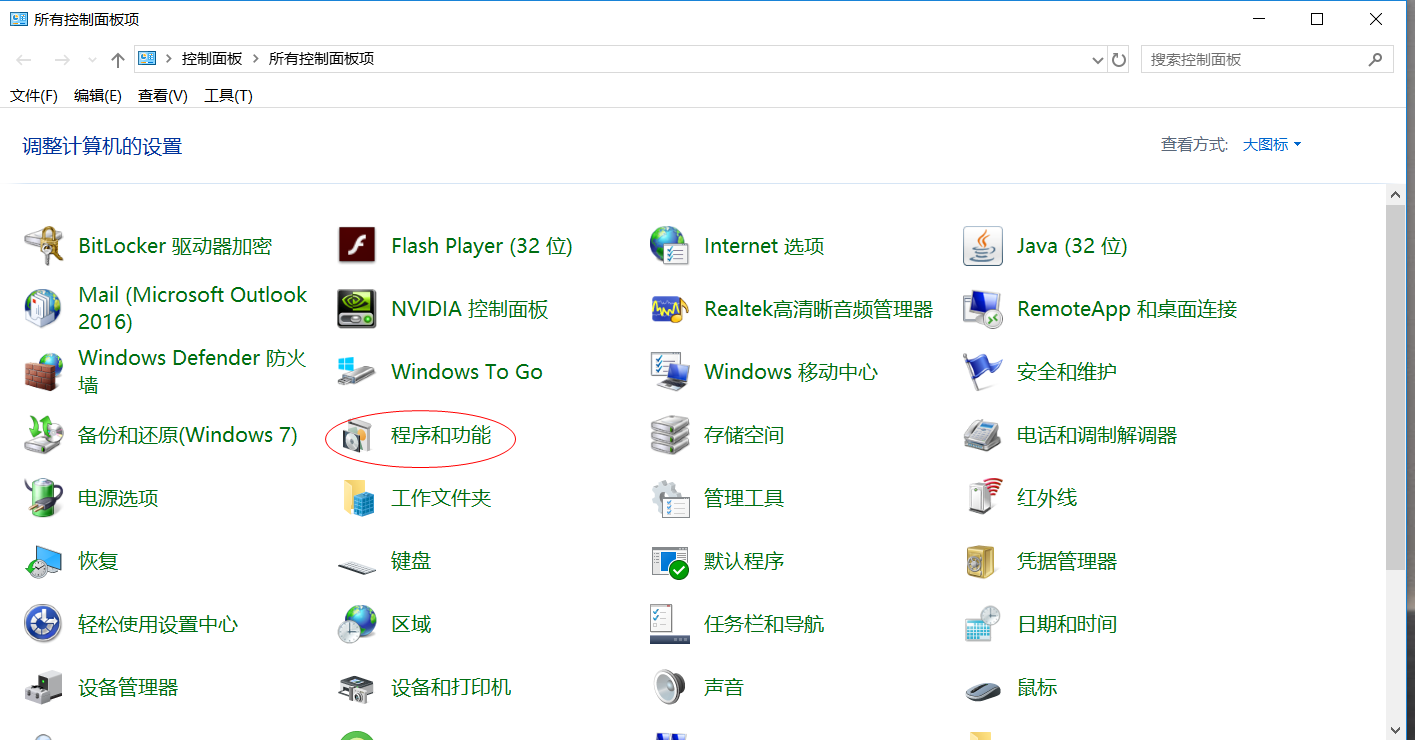Refresh the control panel view

(x=1119, y=60)
